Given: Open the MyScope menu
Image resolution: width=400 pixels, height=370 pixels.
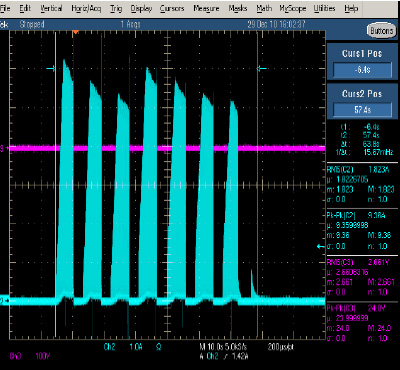Looking at the screenshot, I should [292, 9].
